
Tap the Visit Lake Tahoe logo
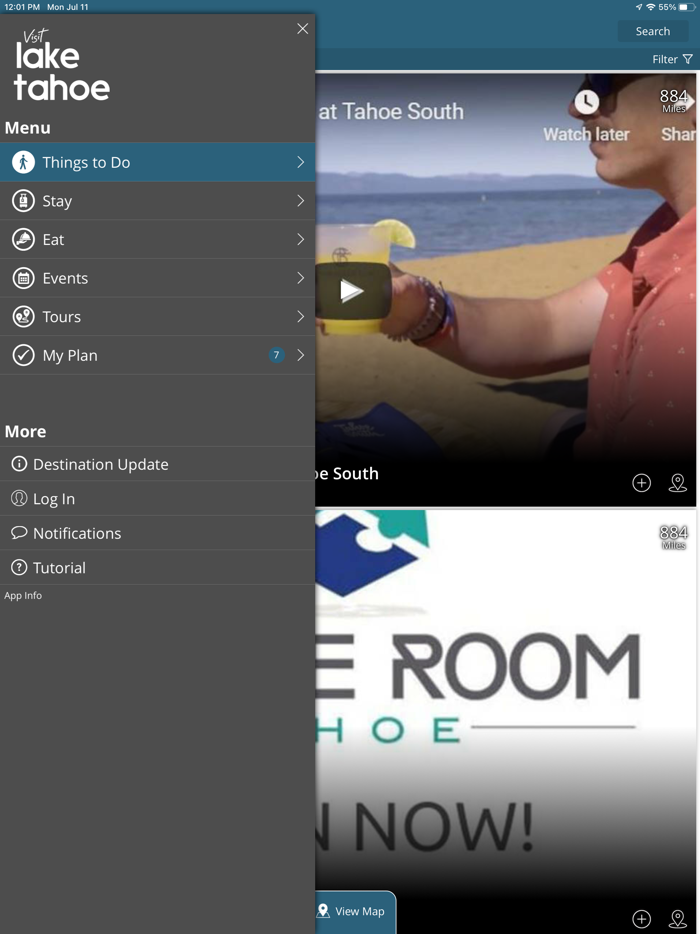coord(62,65)
